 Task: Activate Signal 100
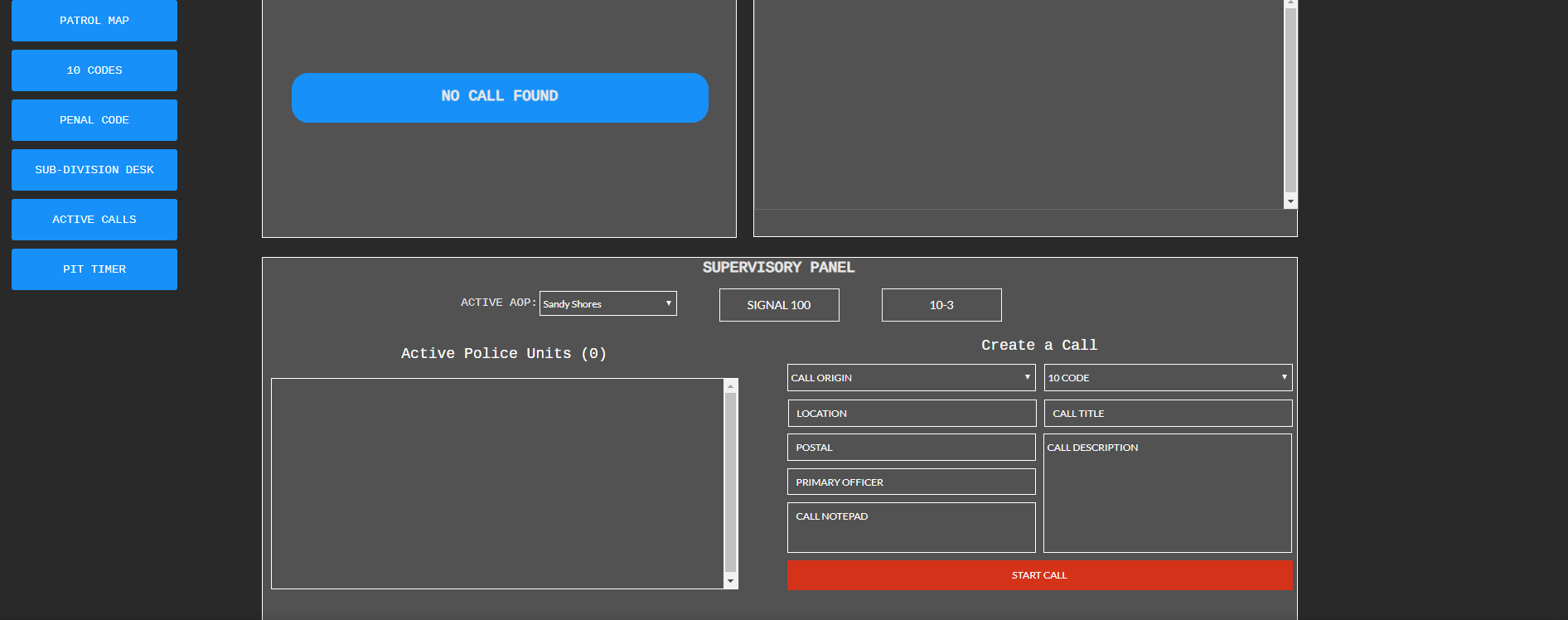click(x=779, y=305)
